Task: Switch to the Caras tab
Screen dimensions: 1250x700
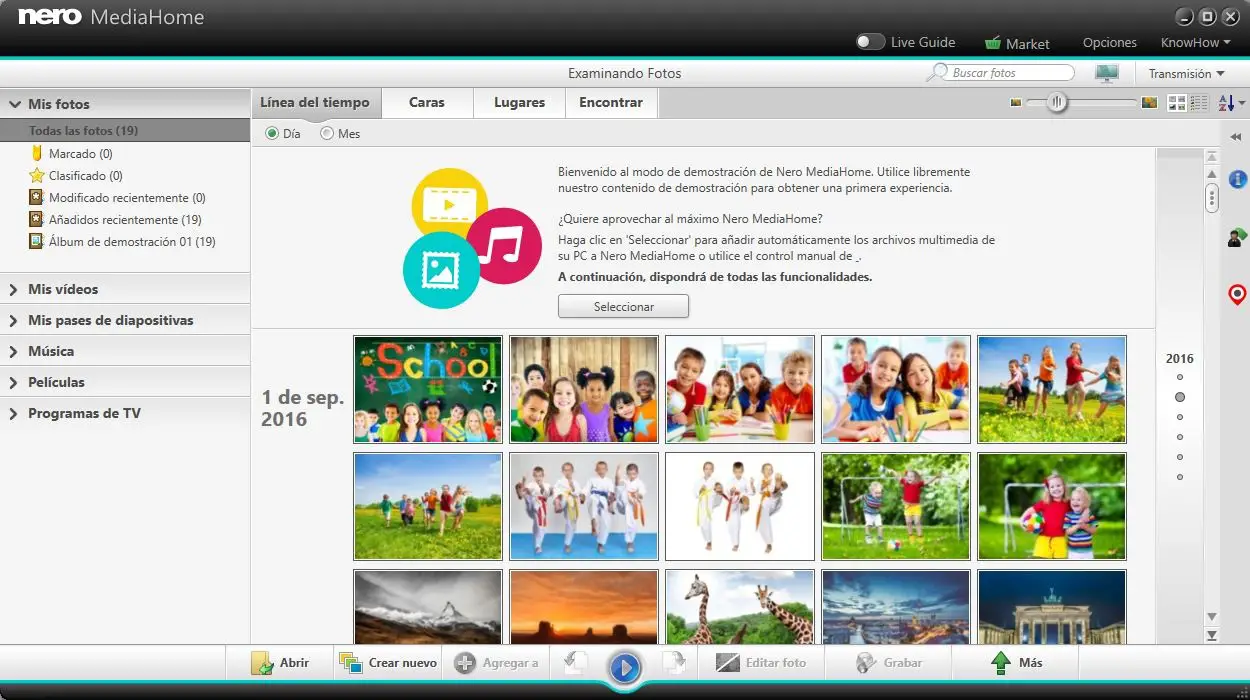Action: click(x=427, y=102)
